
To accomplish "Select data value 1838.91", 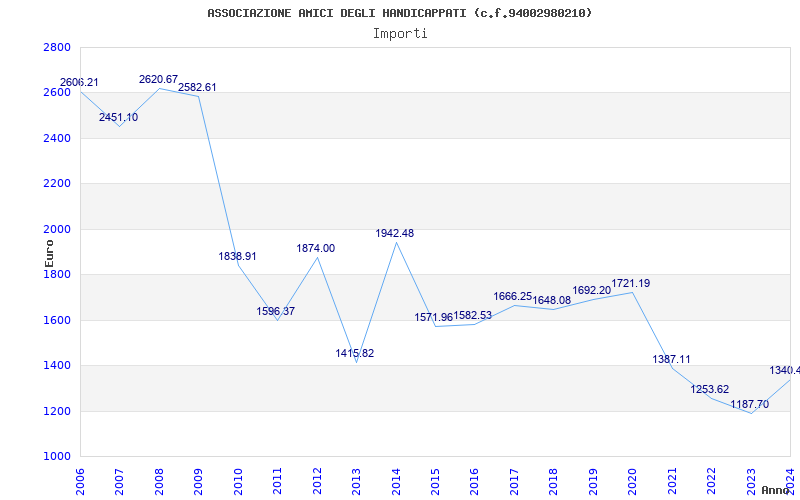I will [237, 256].
